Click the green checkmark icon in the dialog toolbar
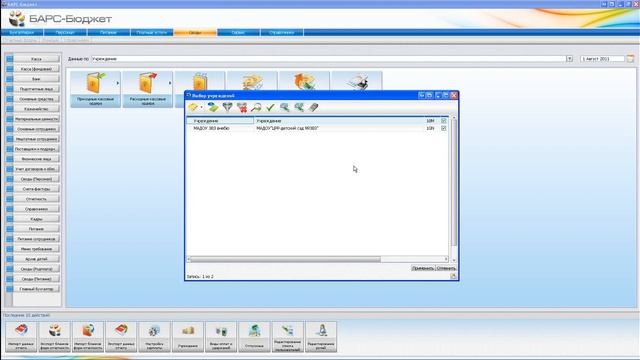 click(x=270, y=107)
